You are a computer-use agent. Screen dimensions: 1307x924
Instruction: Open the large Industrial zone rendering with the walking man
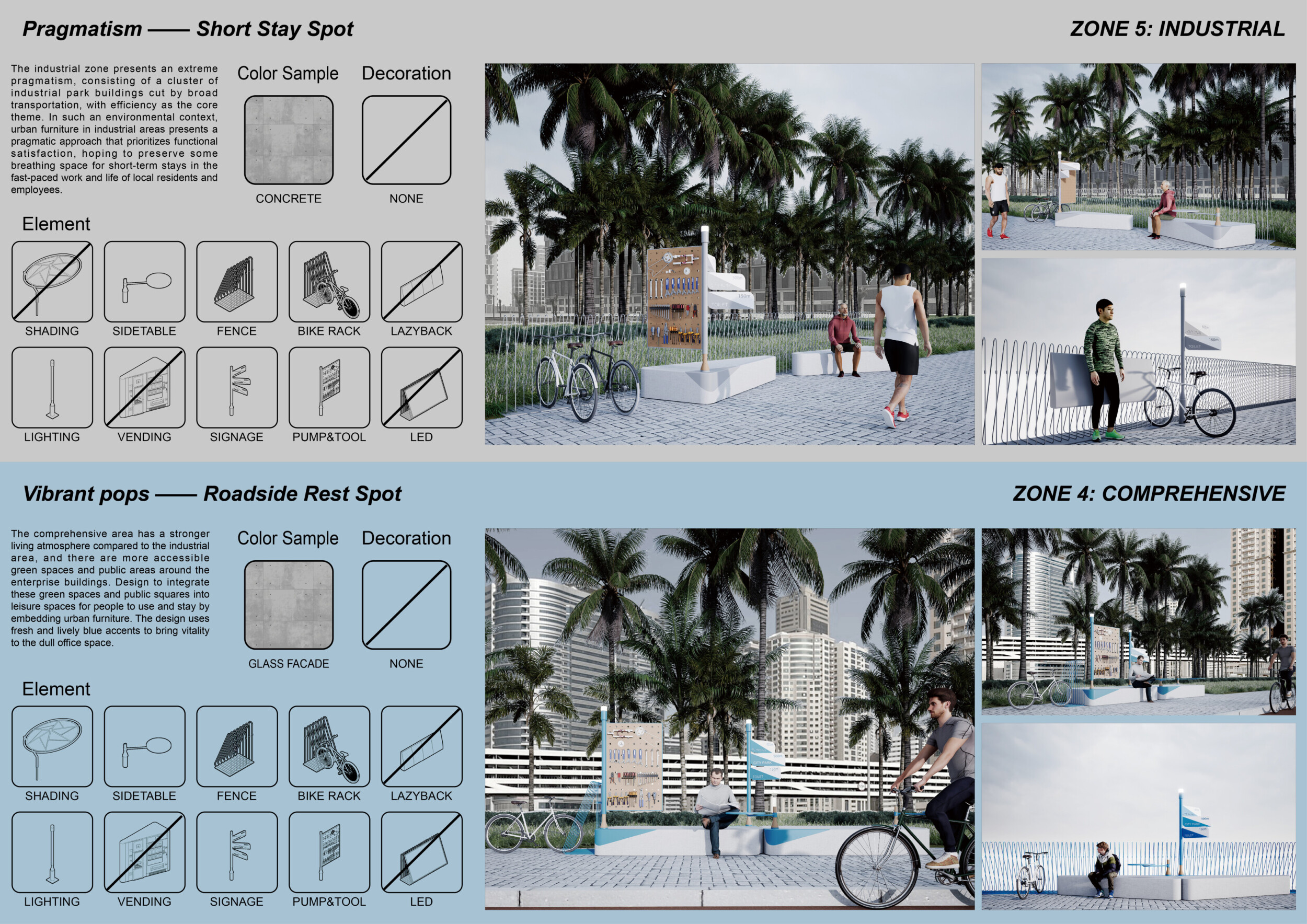pyautogui.click(x=729, y=254)
